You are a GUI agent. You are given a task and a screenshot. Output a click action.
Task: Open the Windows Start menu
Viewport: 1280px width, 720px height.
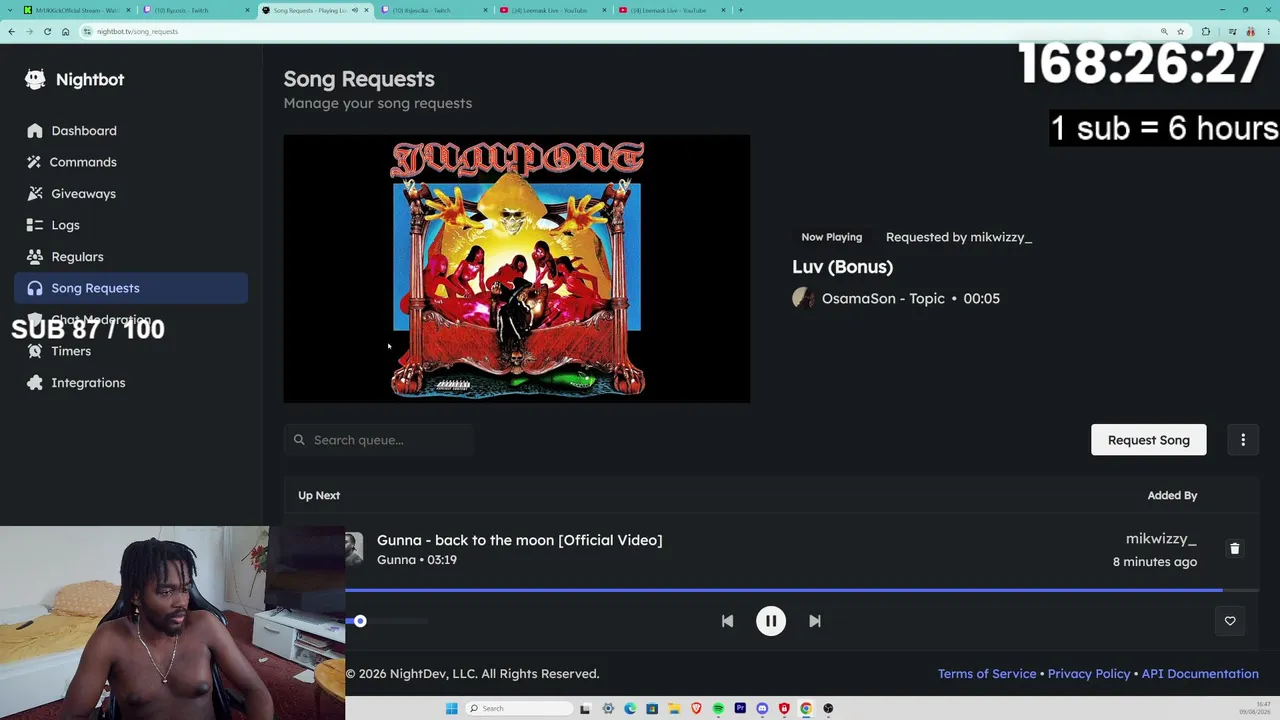[x=452, y=709]
